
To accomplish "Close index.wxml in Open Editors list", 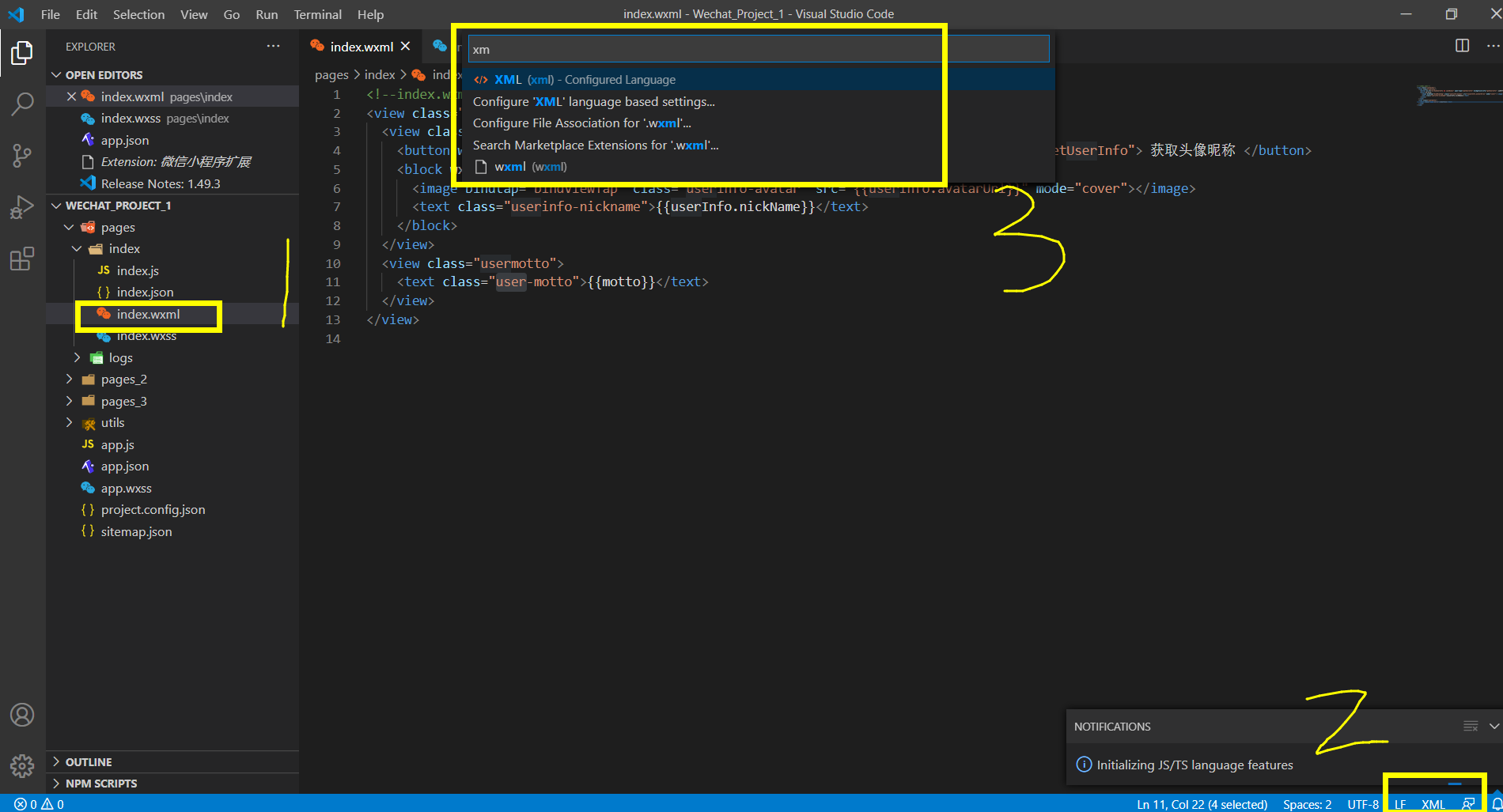I will coord(71,96).
